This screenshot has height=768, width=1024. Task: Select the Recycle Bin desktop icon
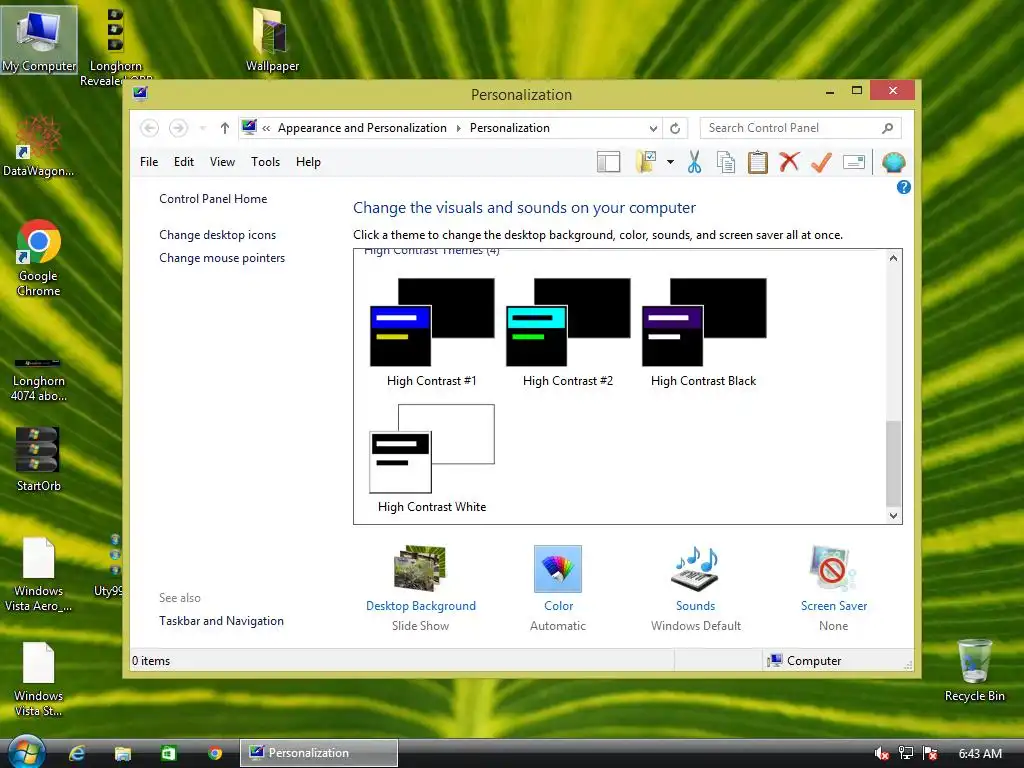click(974, 669)
